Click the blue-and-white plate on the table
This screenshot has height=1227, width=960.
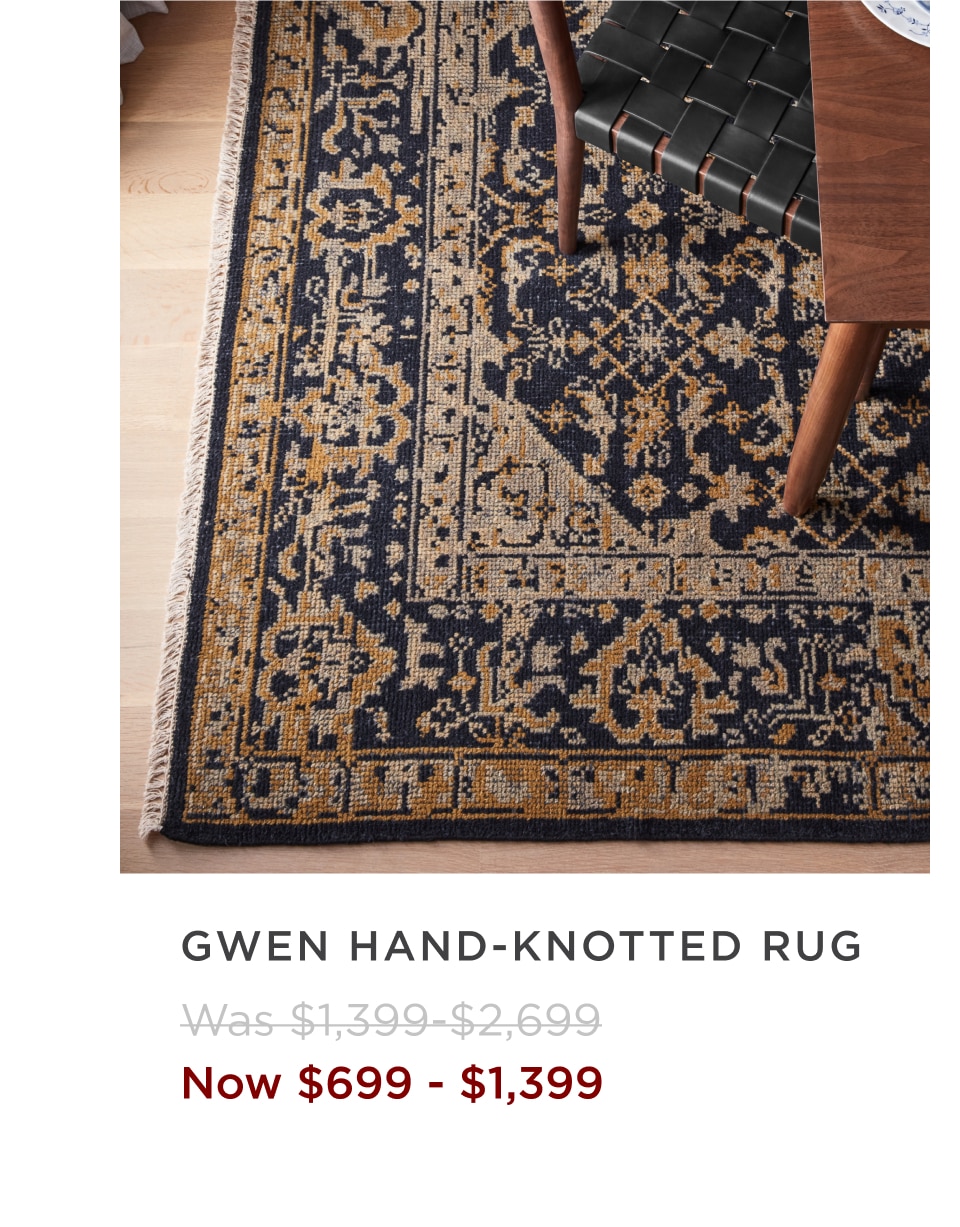click(900, 20)
